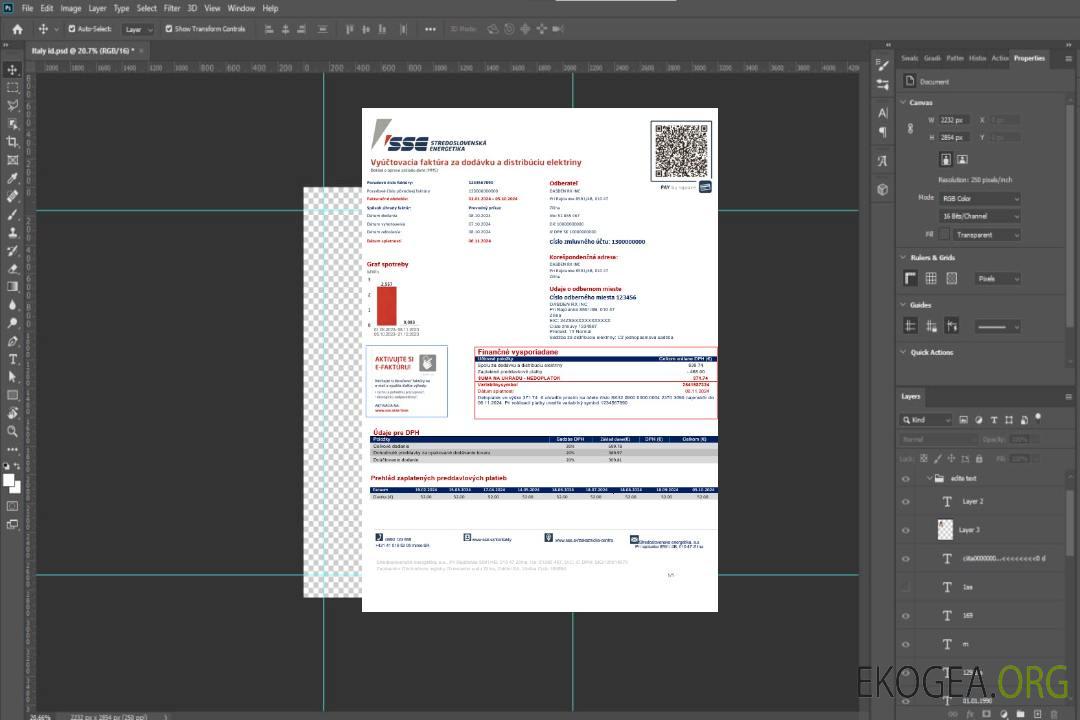Select the Crop tool
Image resolution: width=1080 pixels, height=720 pixels.
(x=12, y=142)
